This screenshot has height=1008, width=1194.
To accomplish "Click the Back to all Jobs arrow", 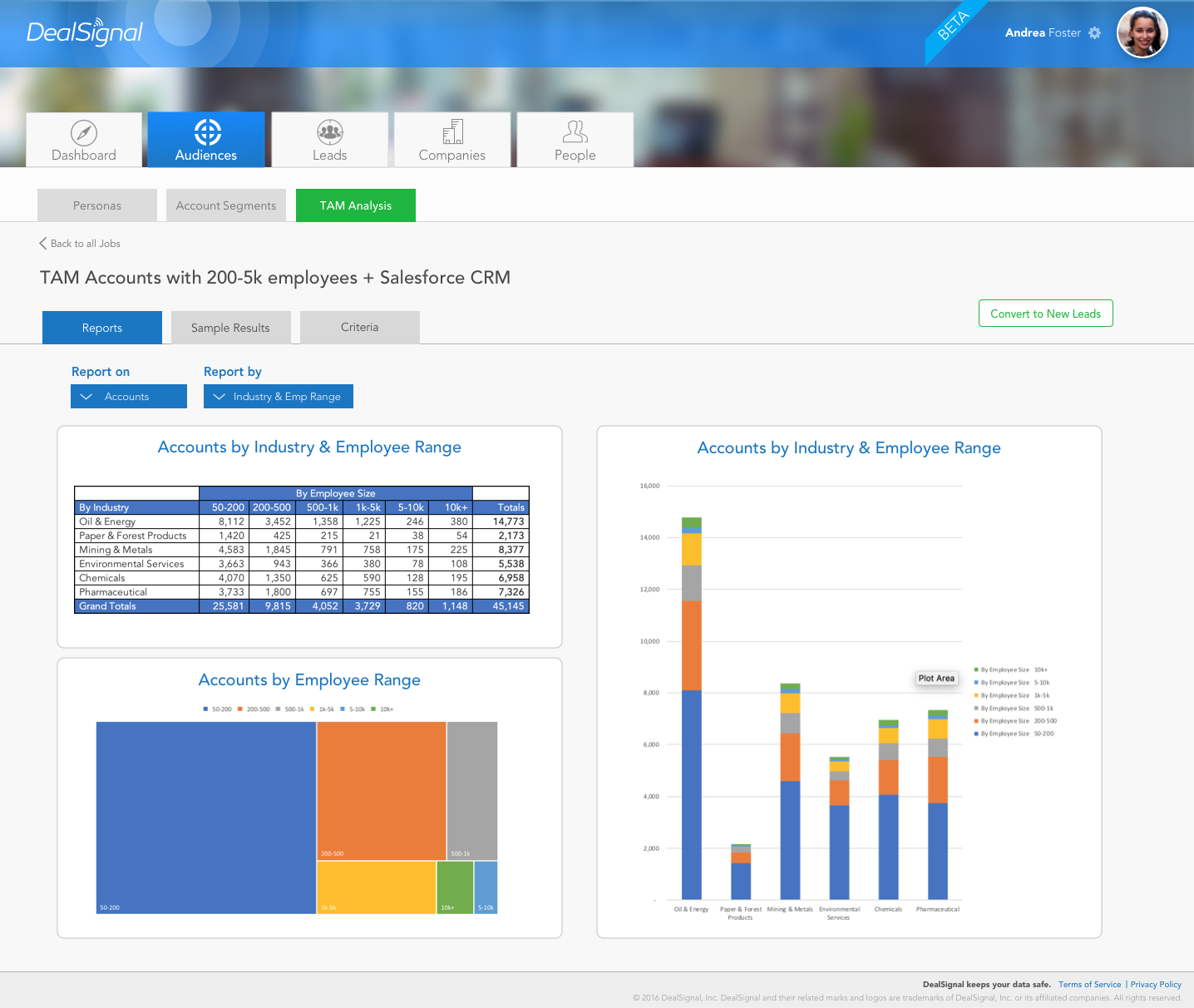I will click(x=42, y=244).
